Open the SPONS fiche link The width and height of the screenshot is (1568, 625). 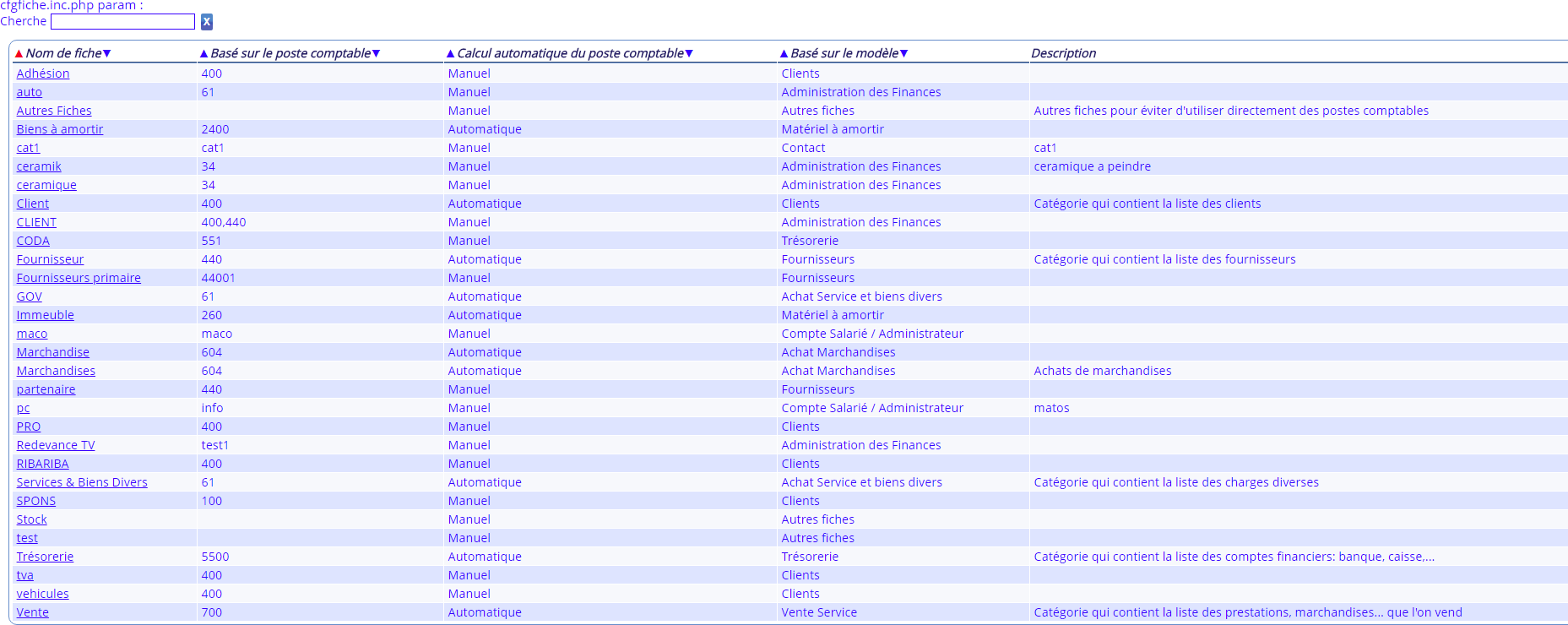[36, 501]
